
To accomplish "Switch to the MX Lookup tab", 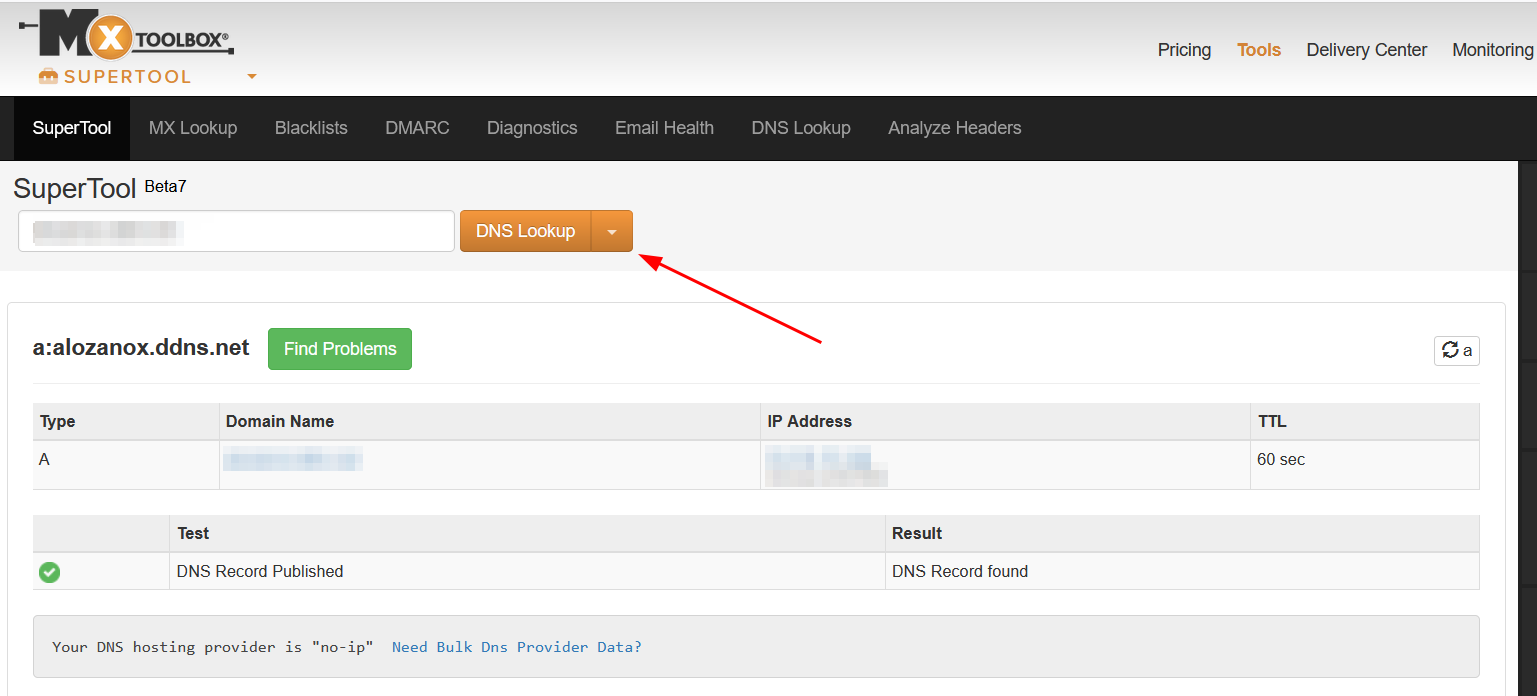I will click(193, 128).
